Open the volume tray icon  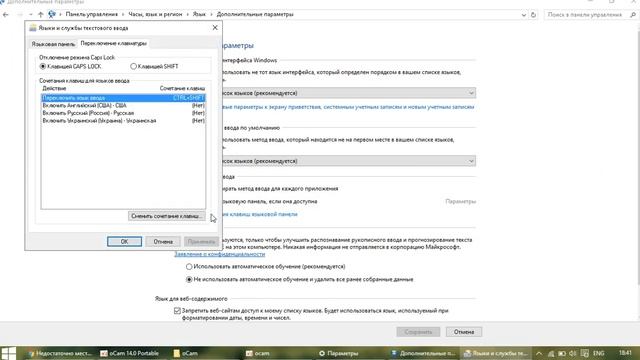(x=573, y=353)
